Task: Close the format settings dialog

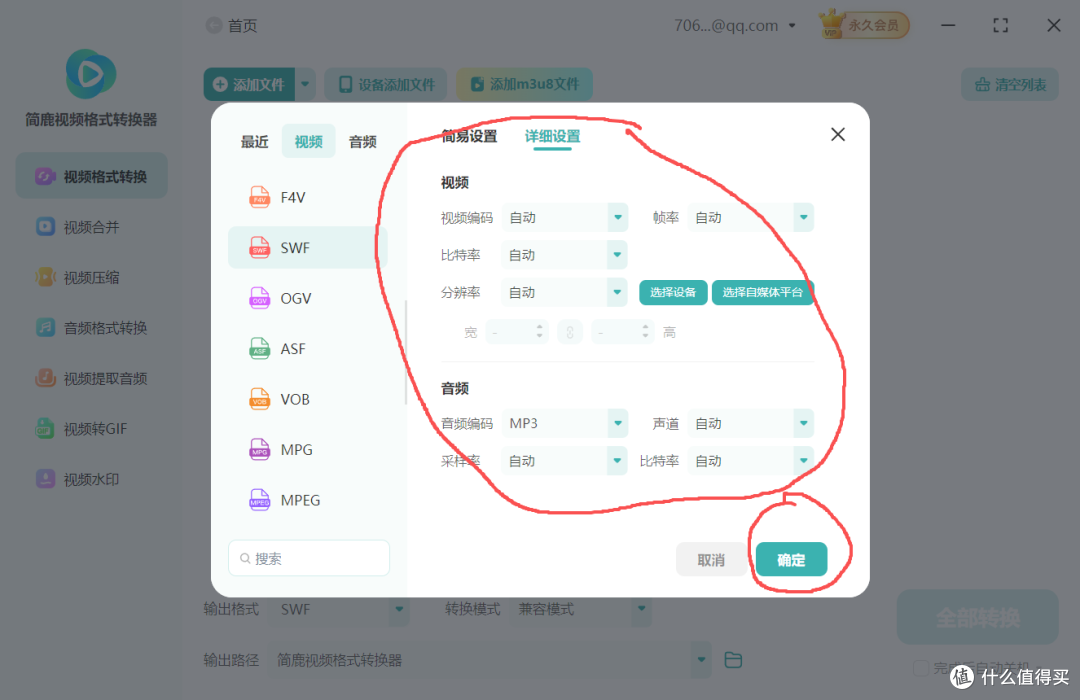Action: click(838, 134)
